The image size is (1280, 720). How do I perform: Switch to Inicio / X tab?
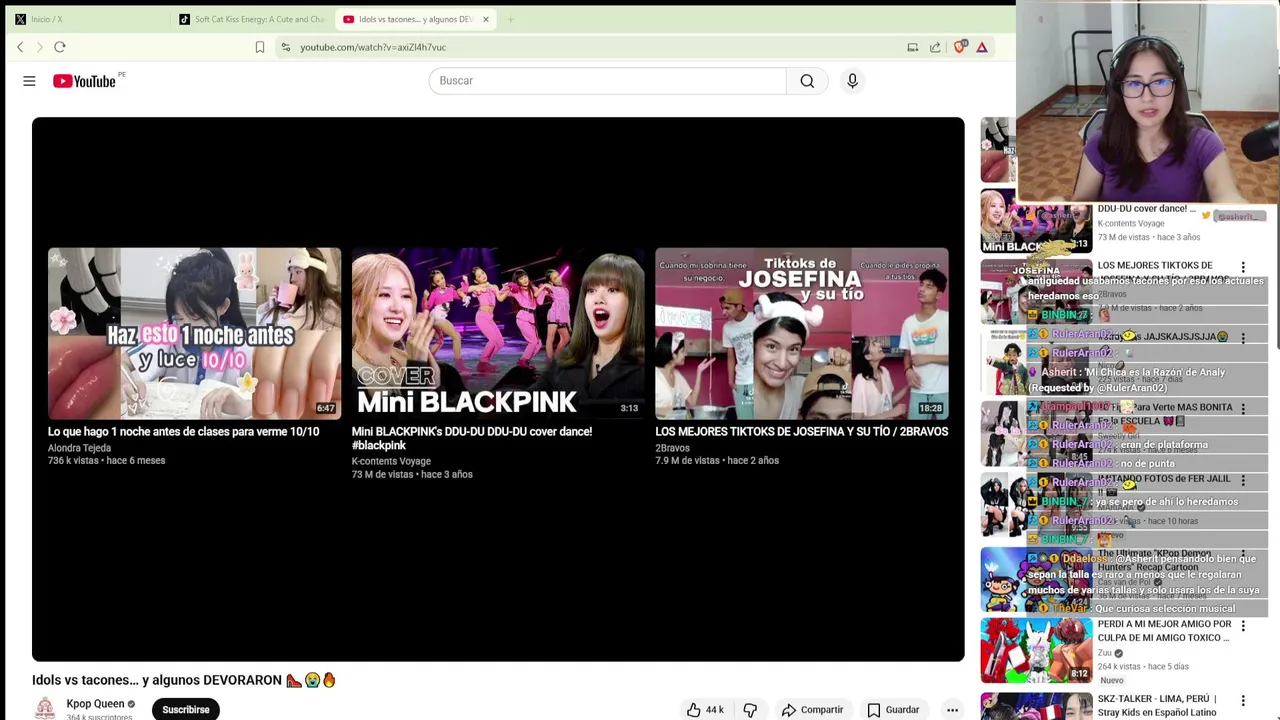(86, 19)
